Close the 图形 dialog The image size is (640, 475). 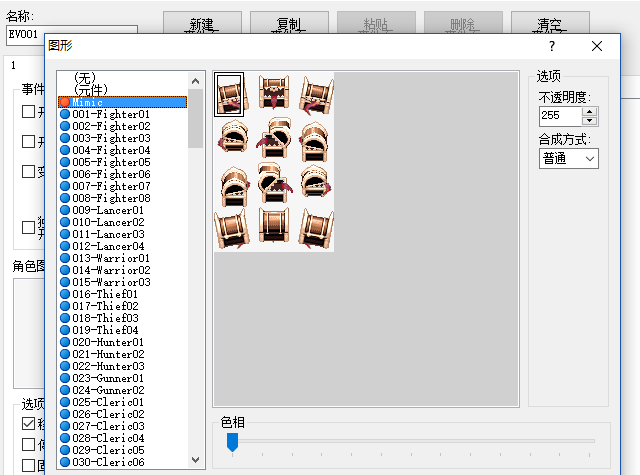597,46
